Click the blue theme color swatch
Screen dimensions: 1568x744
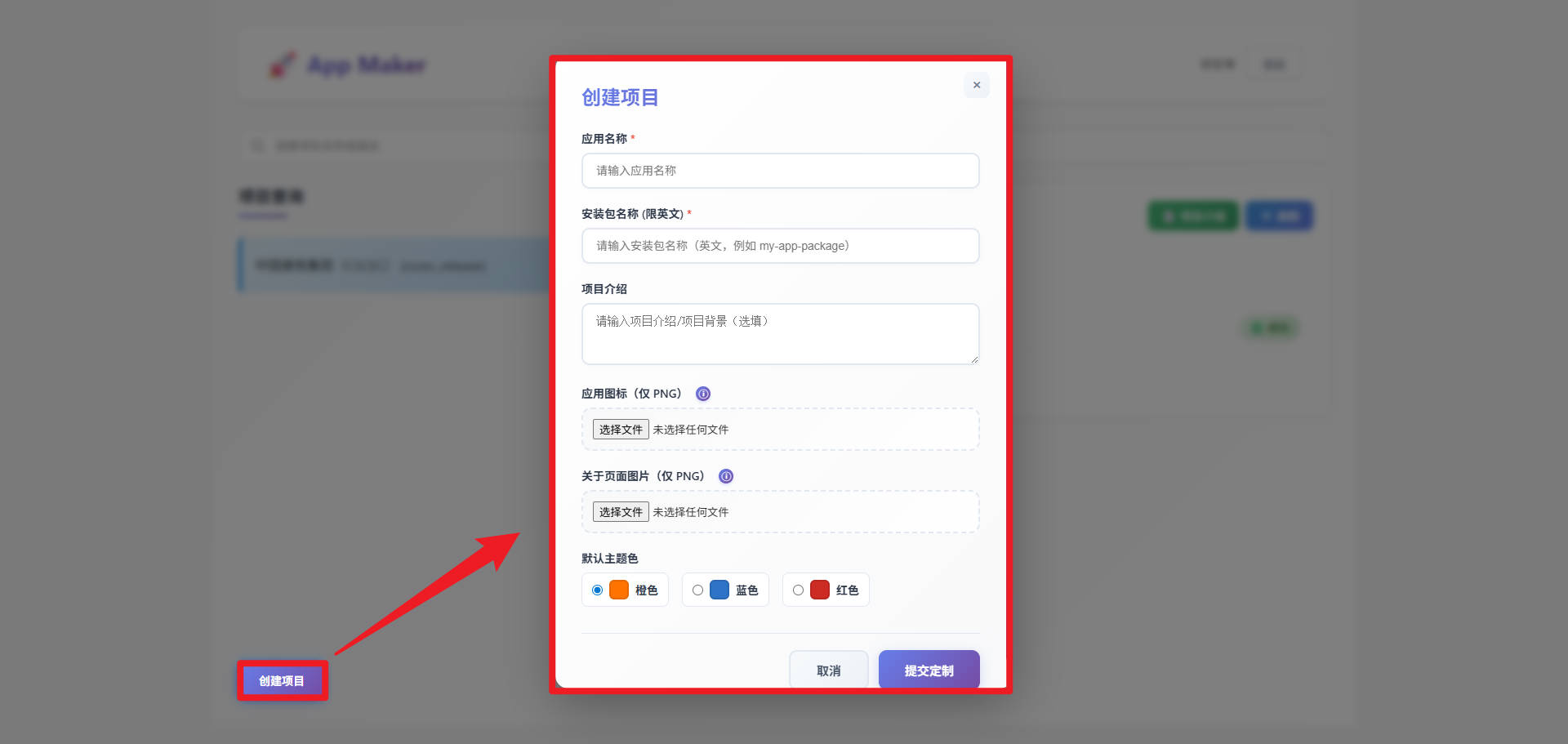click(x=719, y=590)
